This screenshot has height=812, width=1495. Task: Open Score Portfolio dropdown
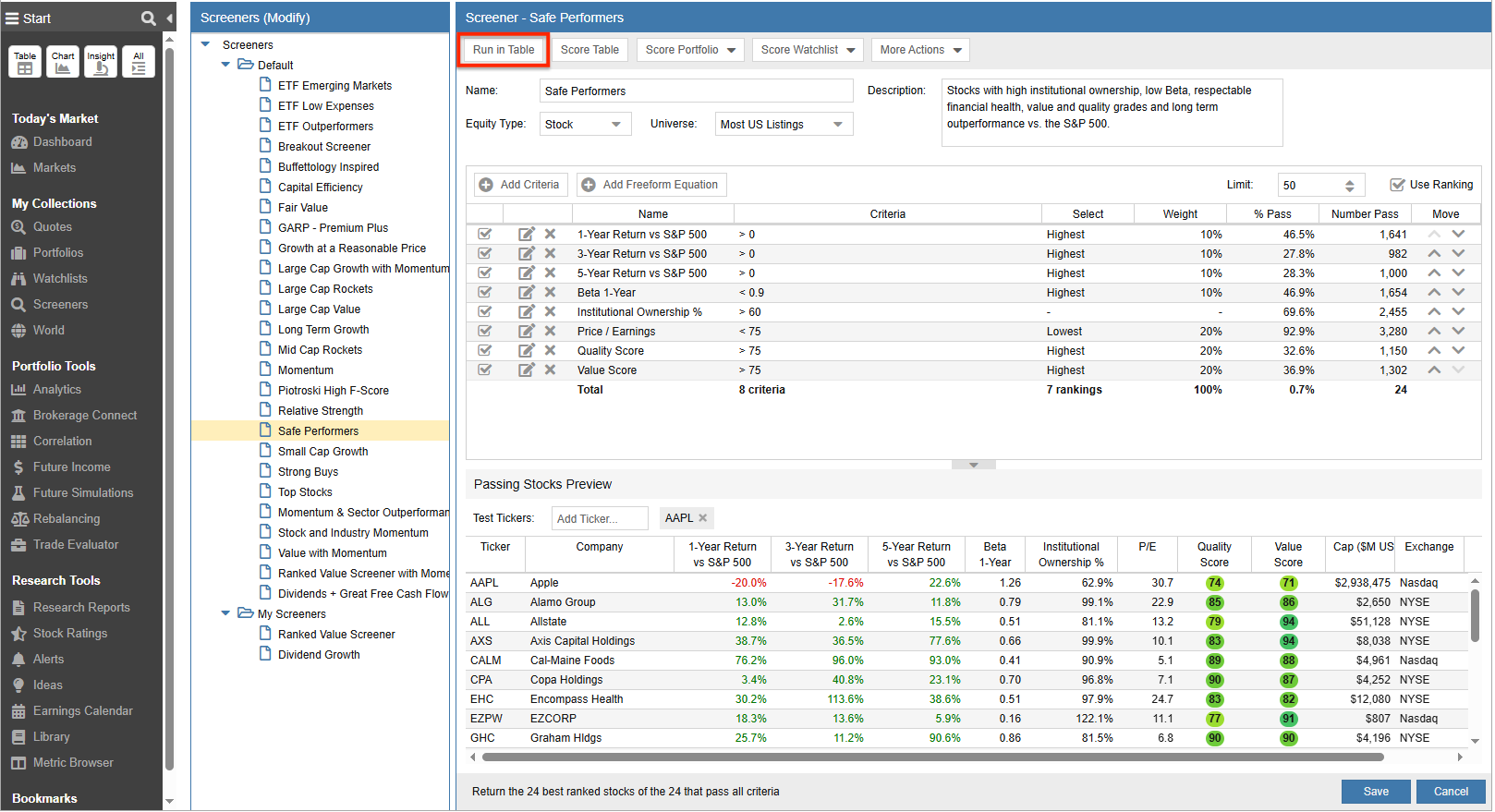coord(690,50)
